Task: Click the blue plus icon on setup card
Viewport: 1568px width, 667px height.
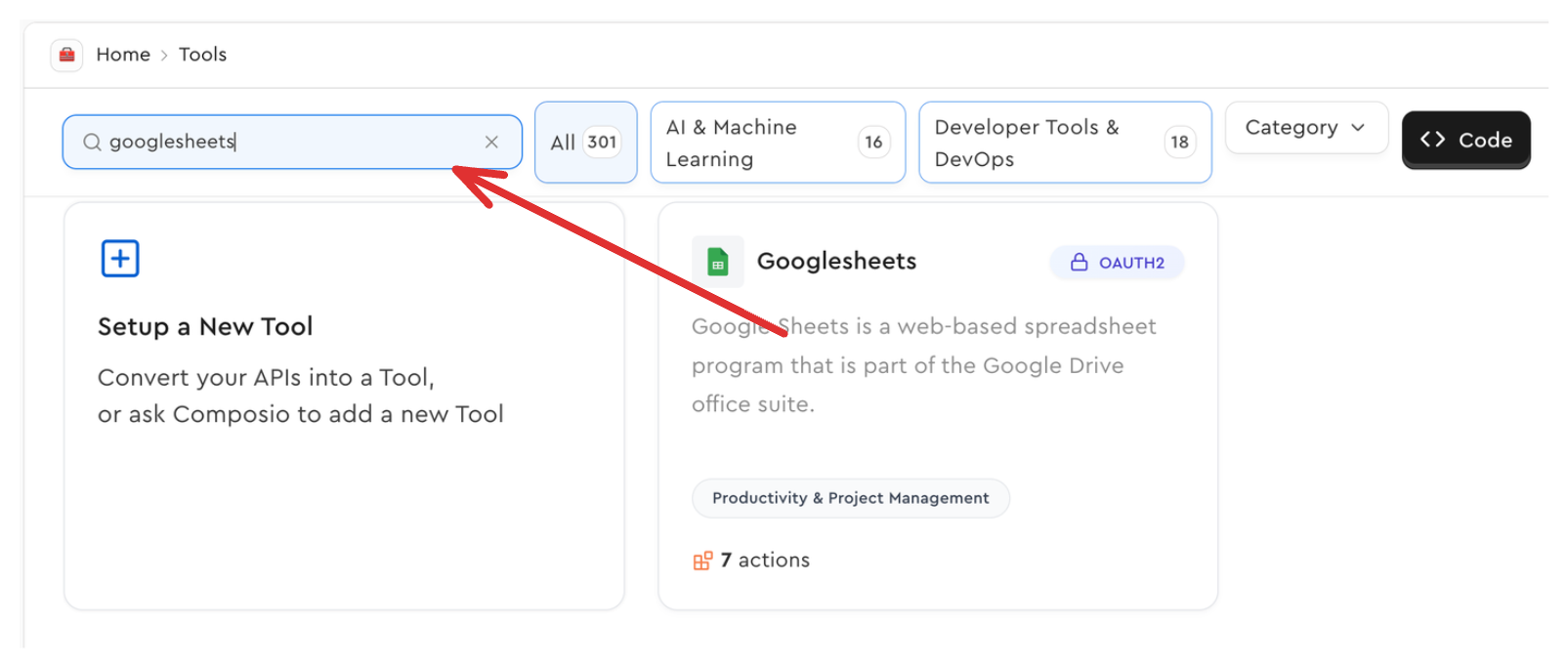Action: [x=120, y=259]
